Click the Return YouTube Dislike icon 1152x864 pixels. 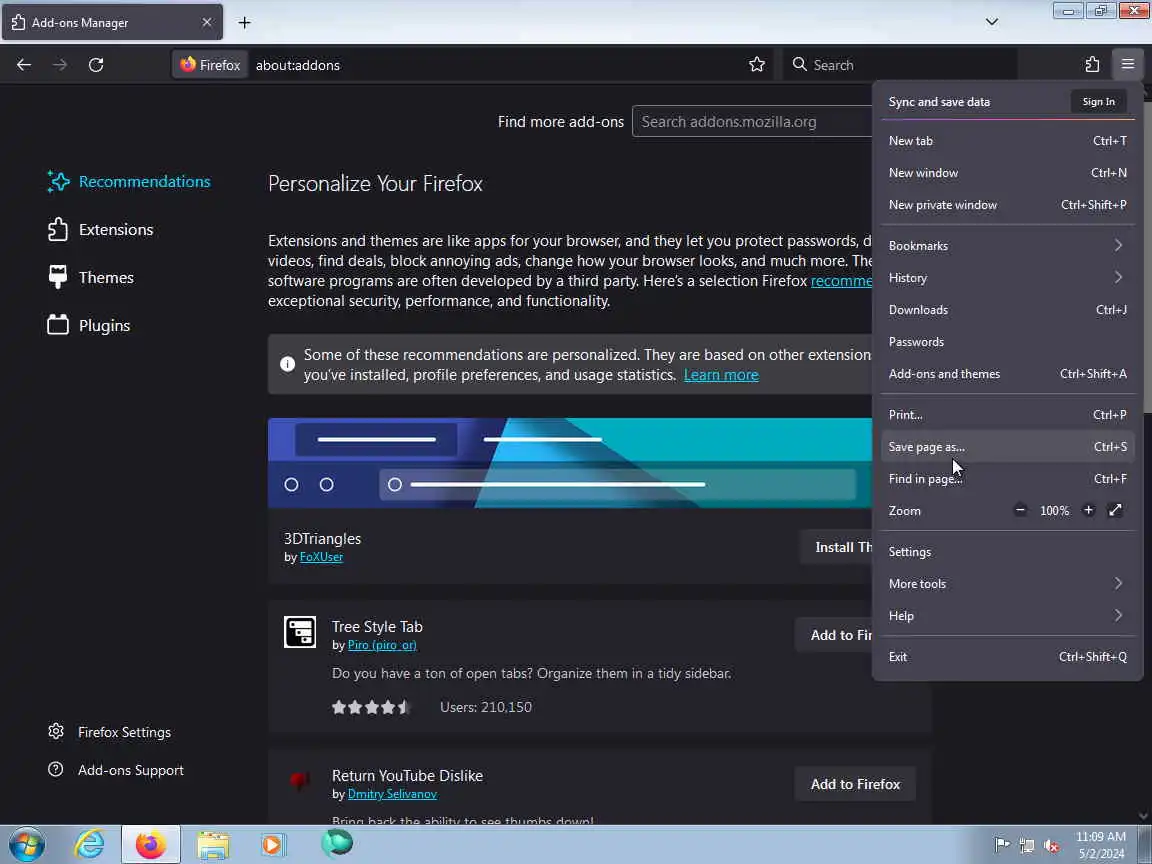click(x=300, y=780)
